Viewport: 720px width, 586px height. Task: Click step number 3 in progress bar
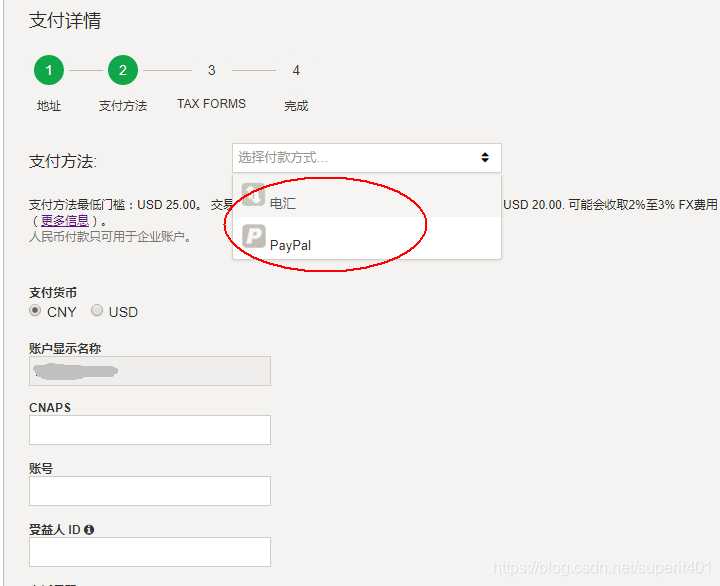tap(211, 70)
